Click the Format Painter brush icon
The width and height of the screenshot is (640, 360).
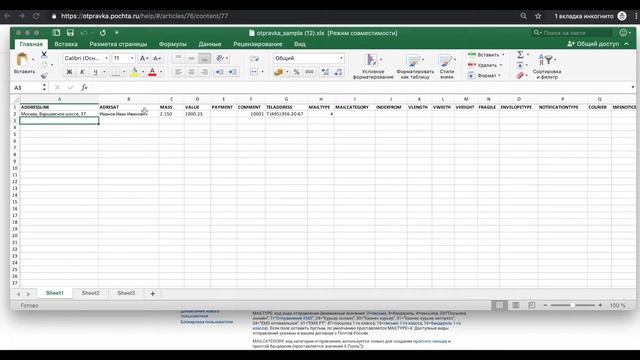click(x=44, y=75)
